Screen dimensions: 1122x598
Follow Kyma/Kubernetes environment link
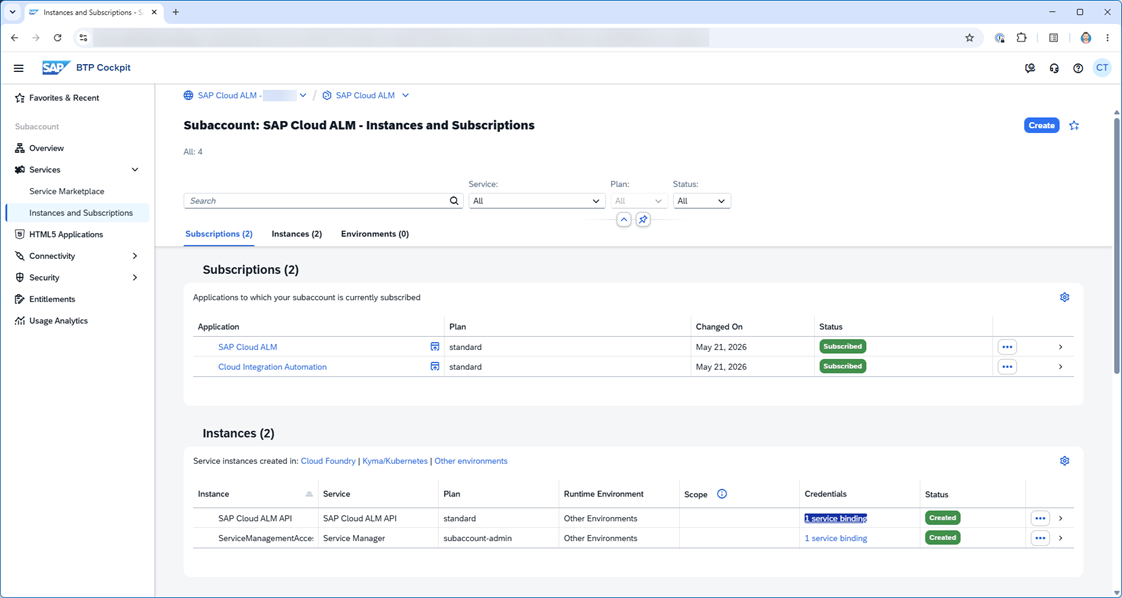pos(395,461)
